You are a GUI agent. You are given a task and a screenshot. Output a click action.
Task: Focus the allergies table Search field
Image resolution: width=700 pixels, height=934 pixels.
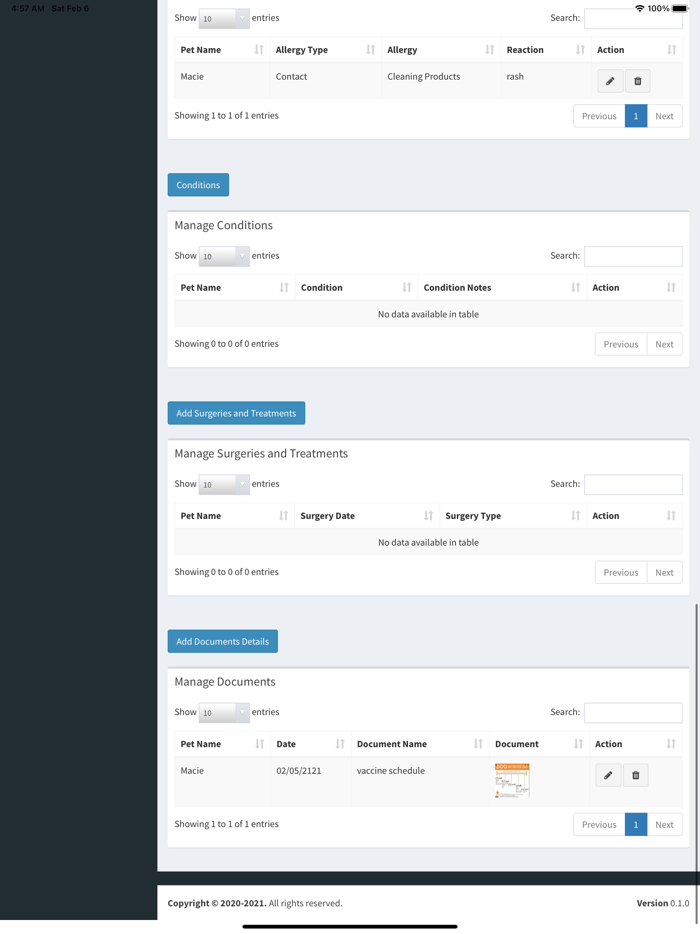click(x=633, y=18)
